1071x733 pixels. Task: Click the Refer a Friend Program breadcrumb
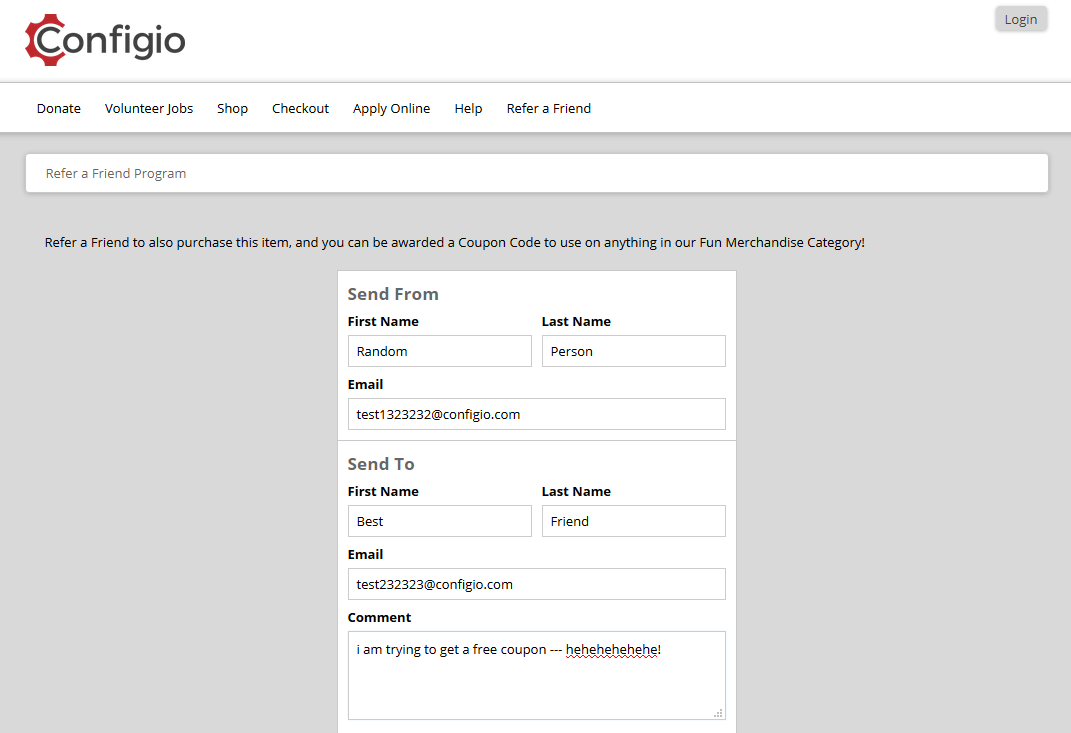click(x=116, y=174)
